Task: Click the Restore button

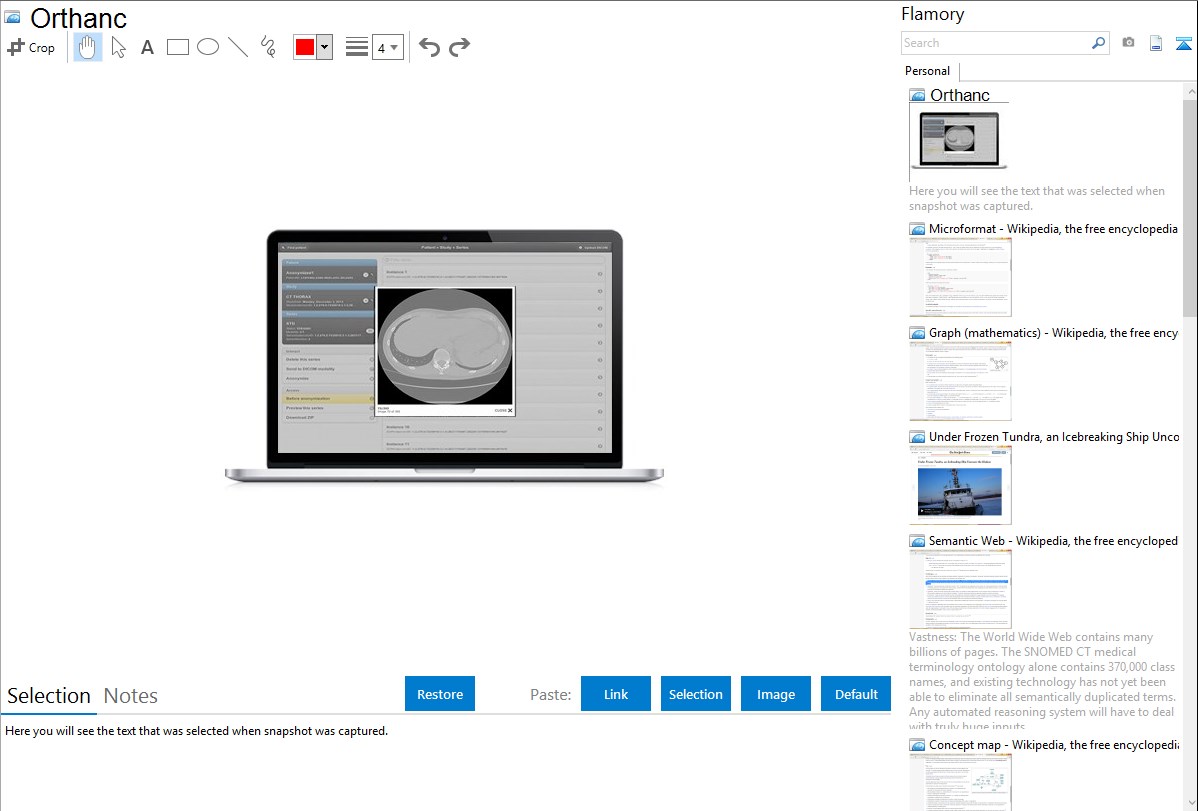Action: [440, 694]
